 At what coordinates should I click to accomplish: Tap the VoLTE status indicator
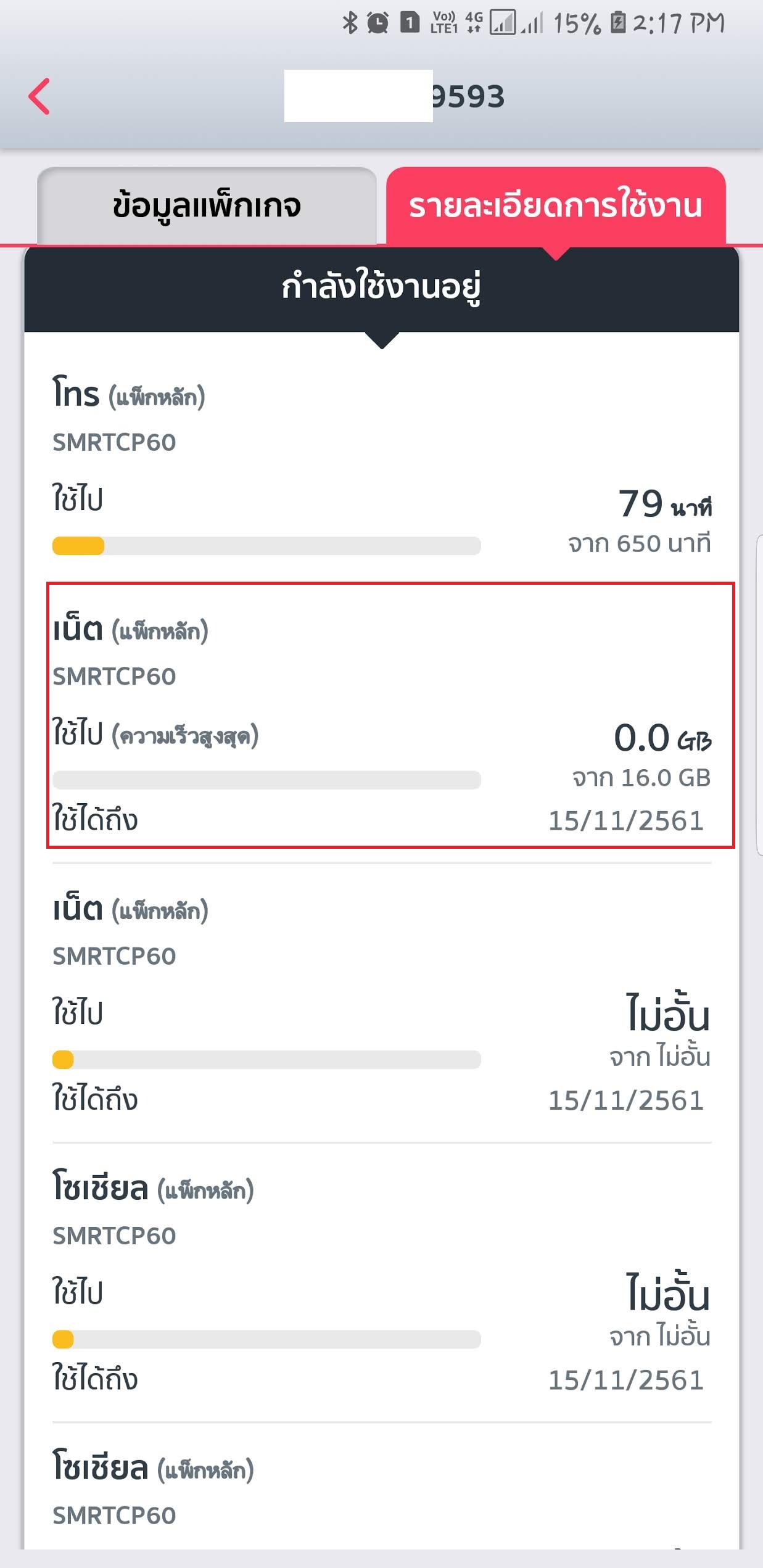click(444, 23)
